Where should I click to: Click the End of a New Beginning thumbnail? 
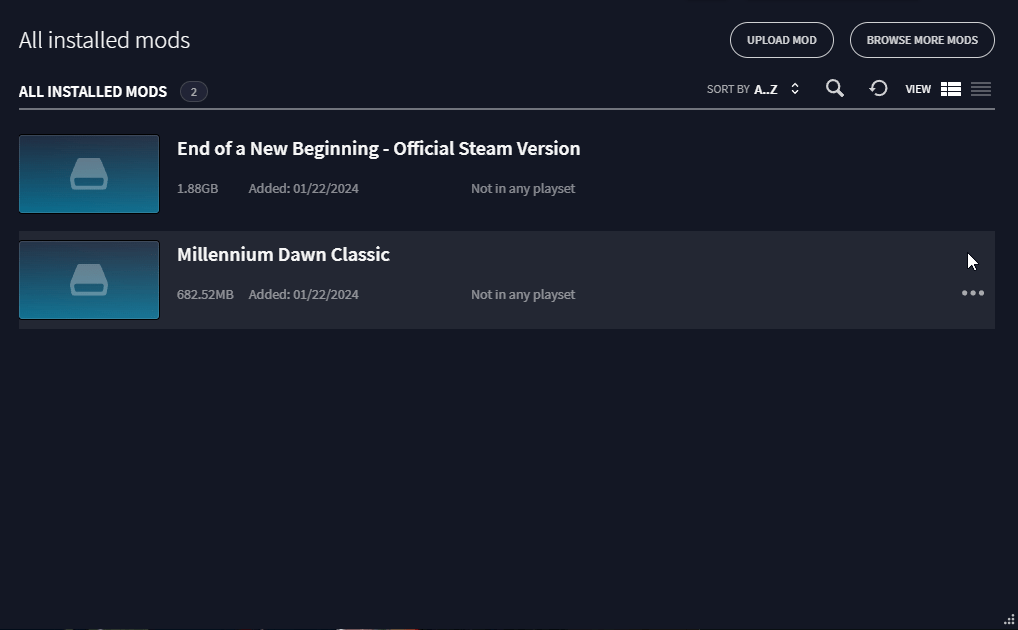(88, 173)
